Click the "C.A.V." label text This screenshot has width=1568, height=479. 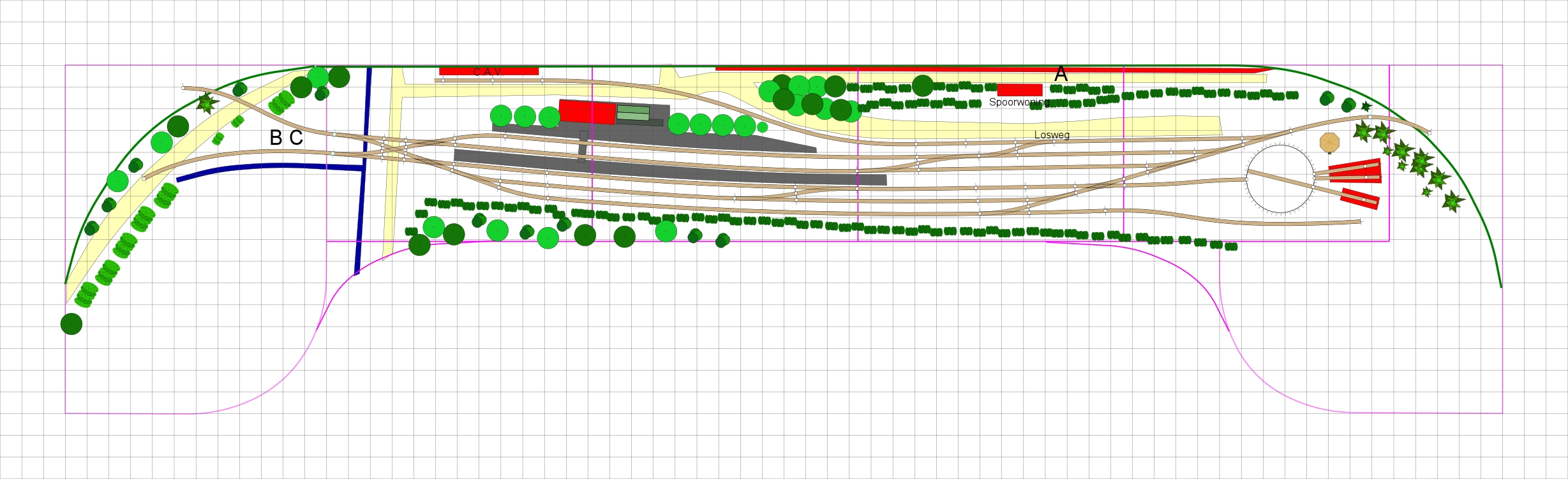pyautogui.click(x=488, y=72)
